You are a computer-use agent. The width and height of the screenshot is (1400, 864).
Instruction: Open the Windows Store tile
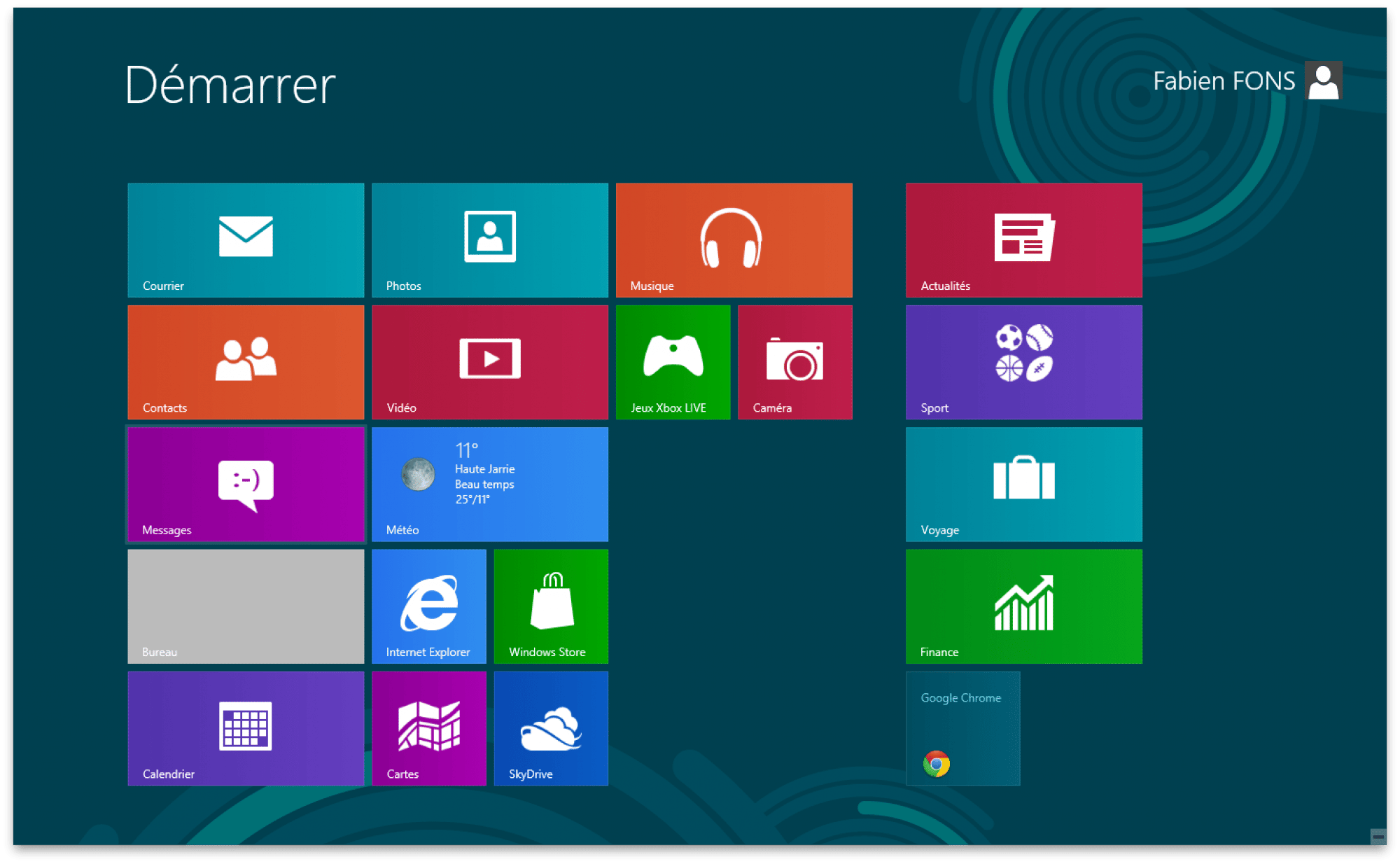click(551, 606)
